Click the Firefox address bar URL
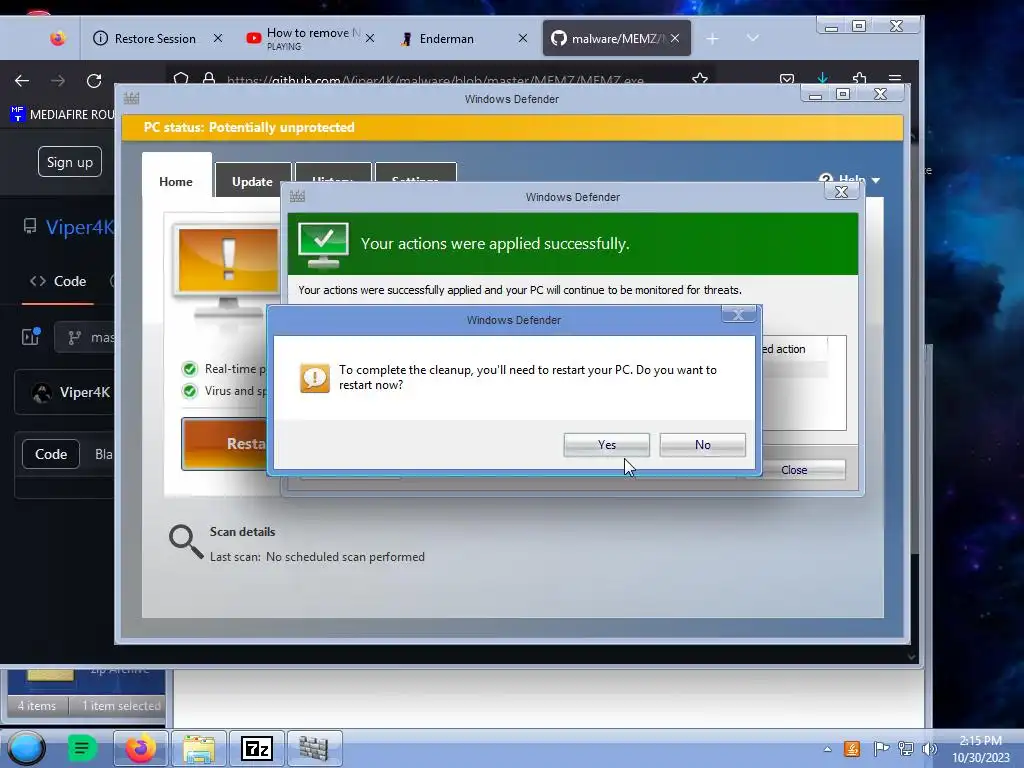Screen dimensions: 1024x768 pyautogui.click(x=436, y=80)
